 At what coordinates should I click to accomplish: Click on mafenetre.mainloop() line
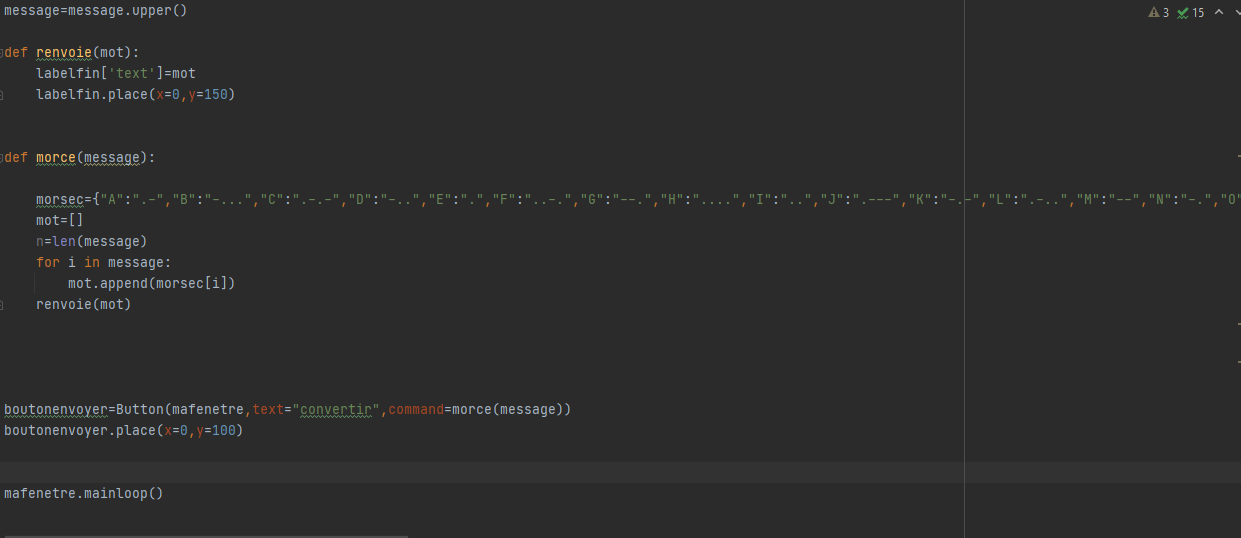(83, 493)
